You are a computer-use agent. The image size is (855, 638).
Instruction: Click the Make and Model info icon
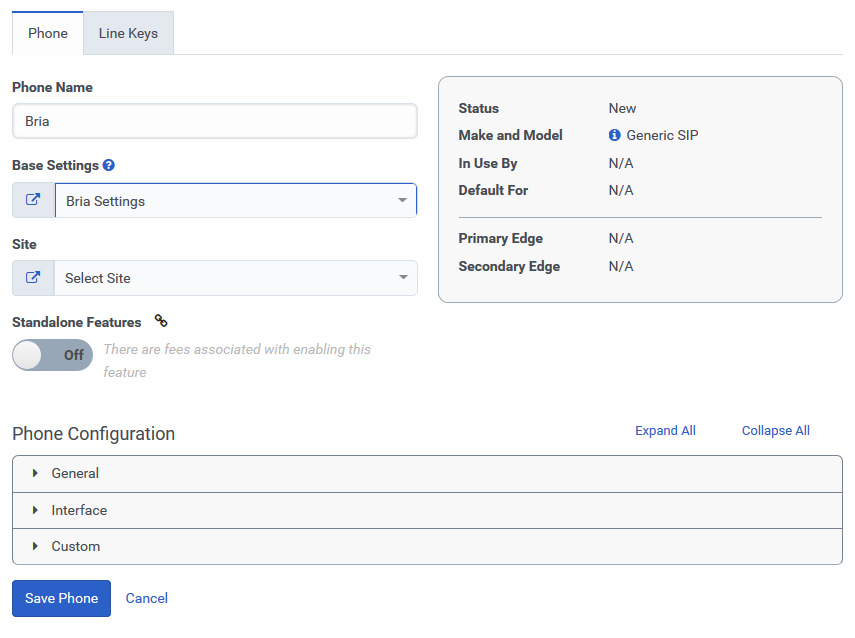coord(615,135)
